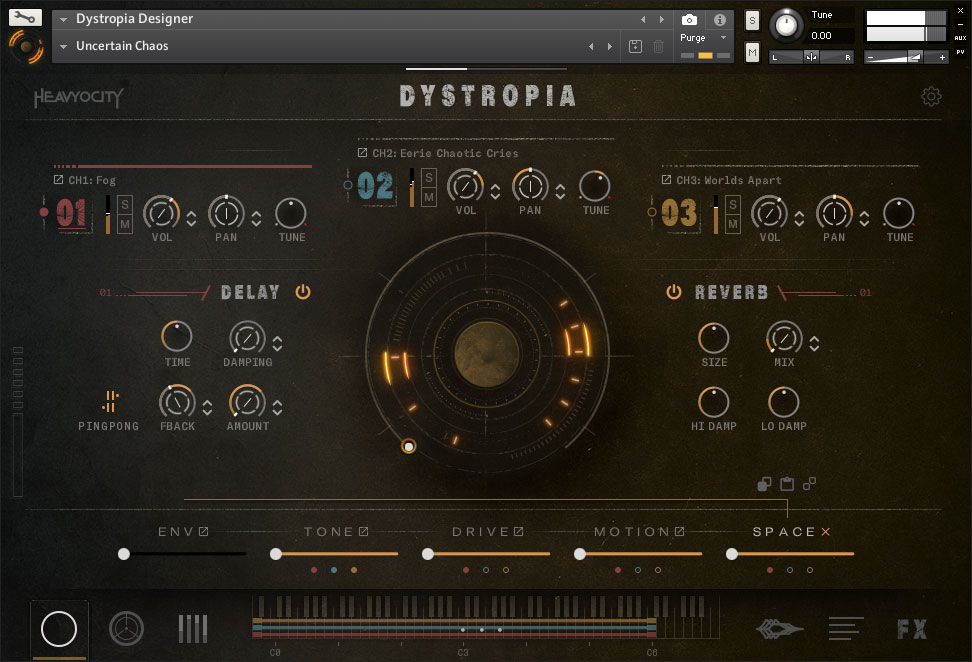Toggle the Delay power button
The width and height of the screenshot is (972, 662).
pyautogui.click(x=303, y=292)
